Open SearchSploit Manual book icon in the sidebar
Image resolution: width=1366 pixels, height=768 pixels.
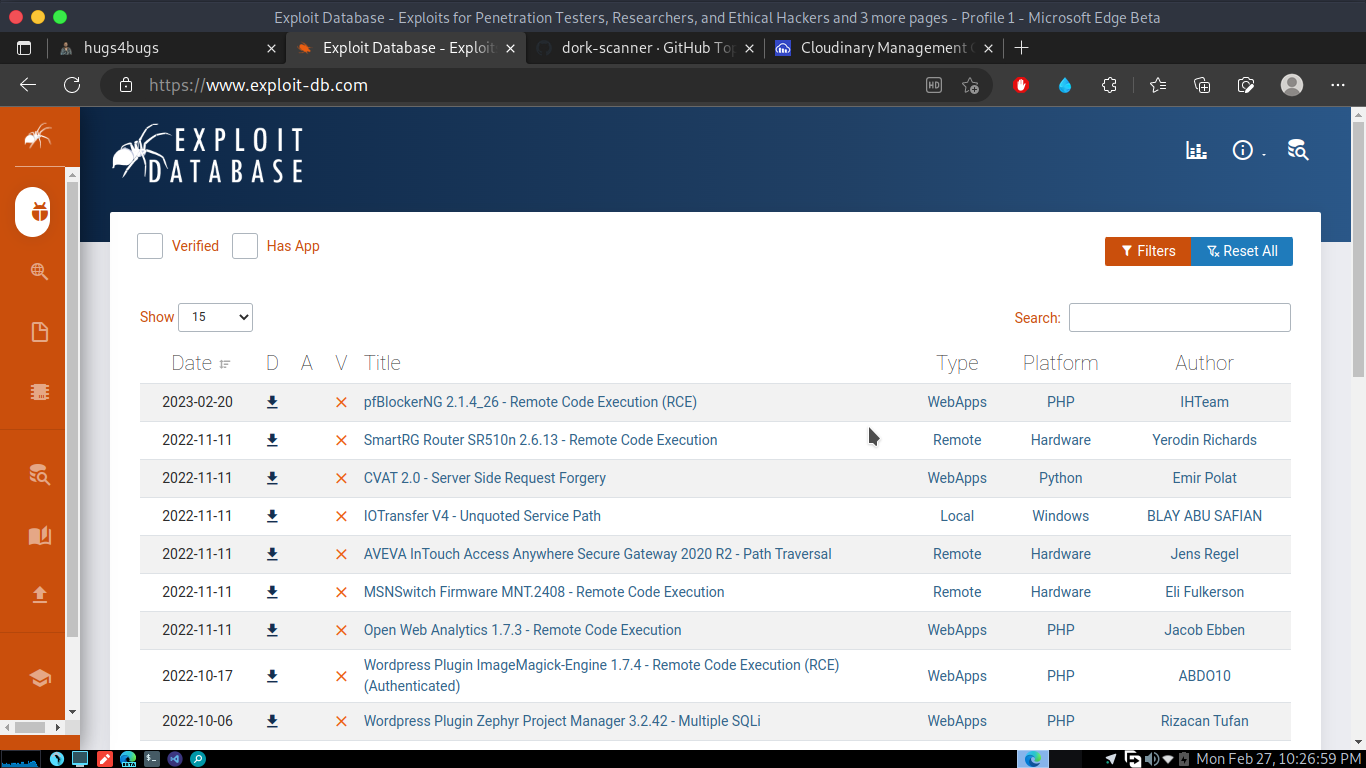39,535
